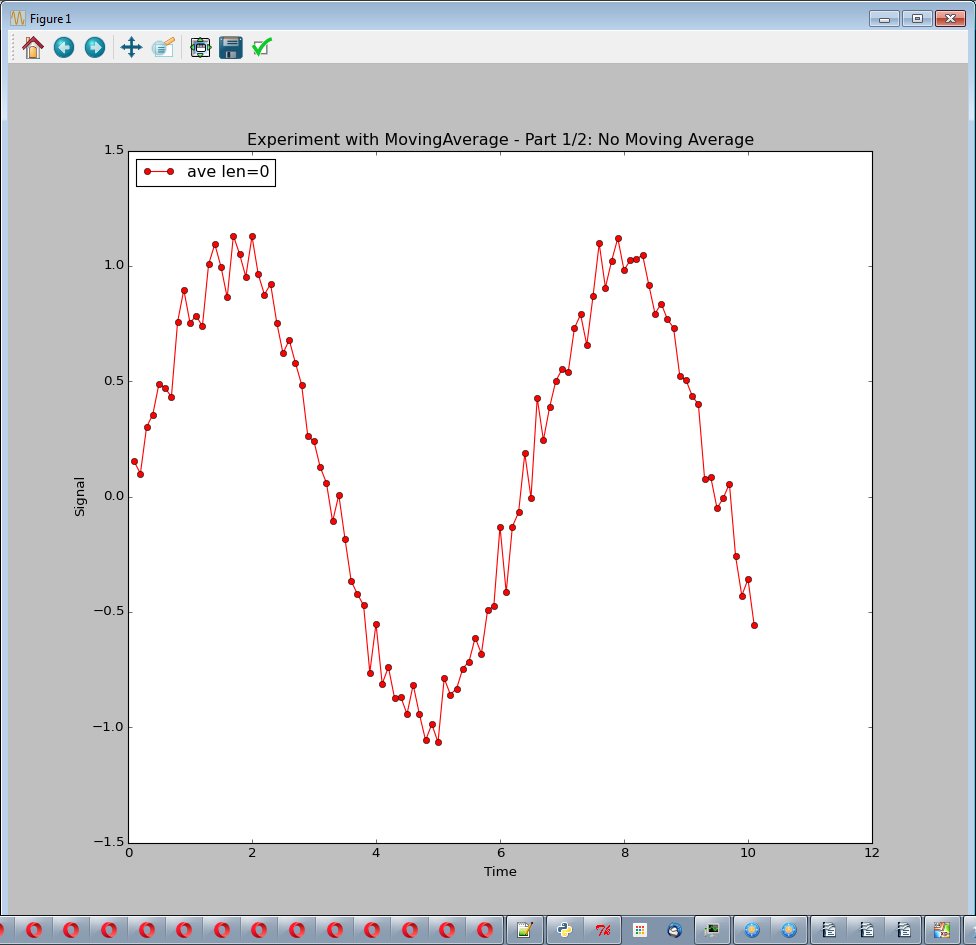Click the last data point near time 10
976x945 pixels.
click(x=754, y=626)
